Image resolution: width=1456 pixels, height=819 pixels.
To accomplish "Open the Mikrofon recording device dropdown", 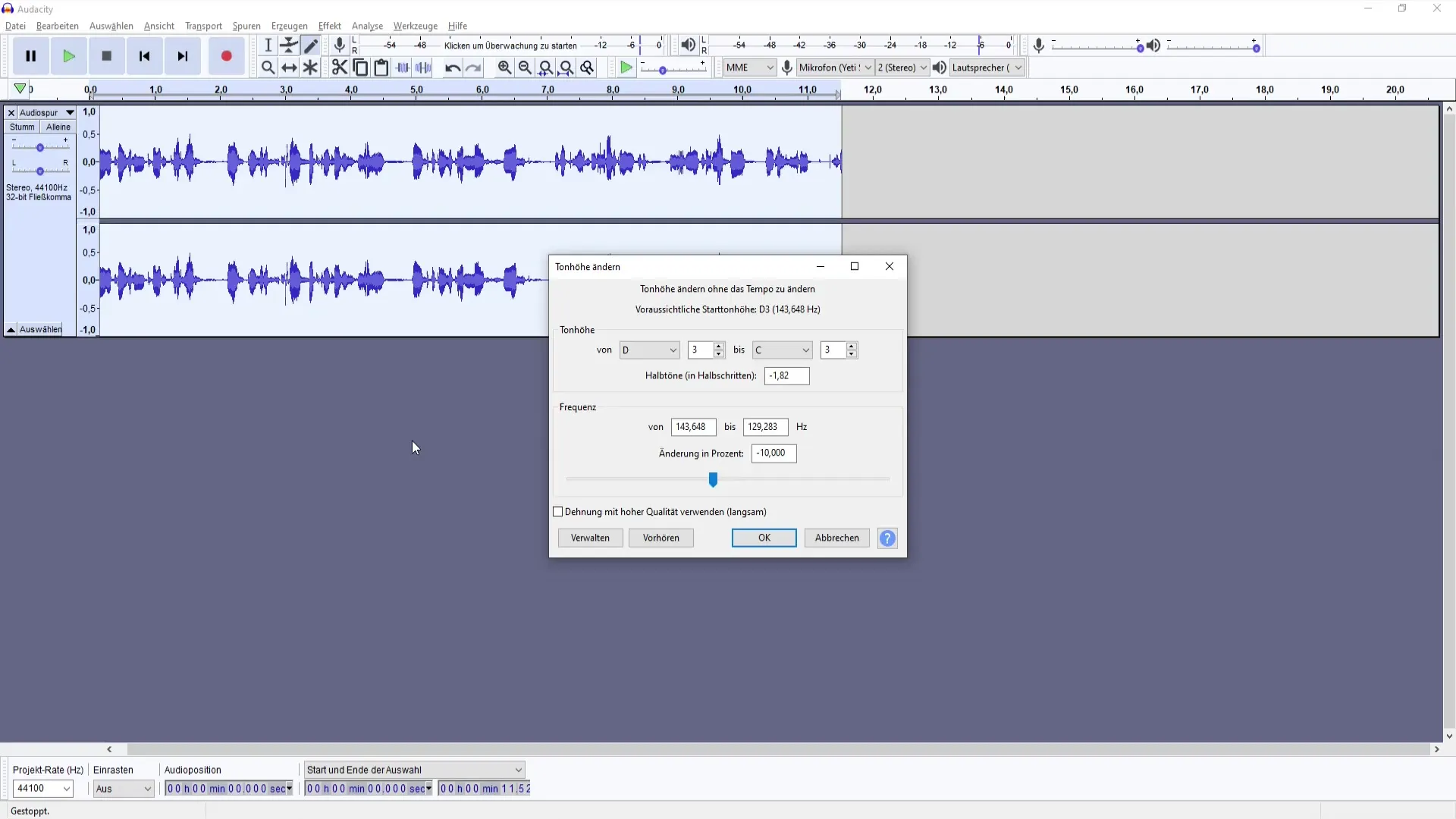I will 835,67.
